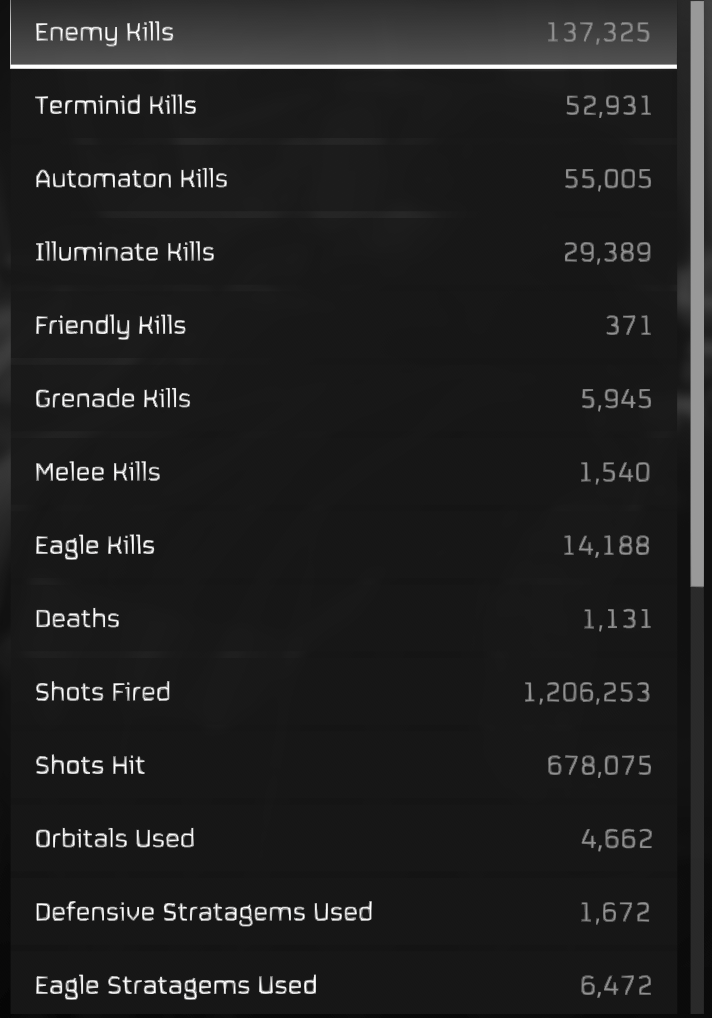Select the Enemy Kills stat row
This screenshot has width=712, height=1018.
tap(343, 32)
